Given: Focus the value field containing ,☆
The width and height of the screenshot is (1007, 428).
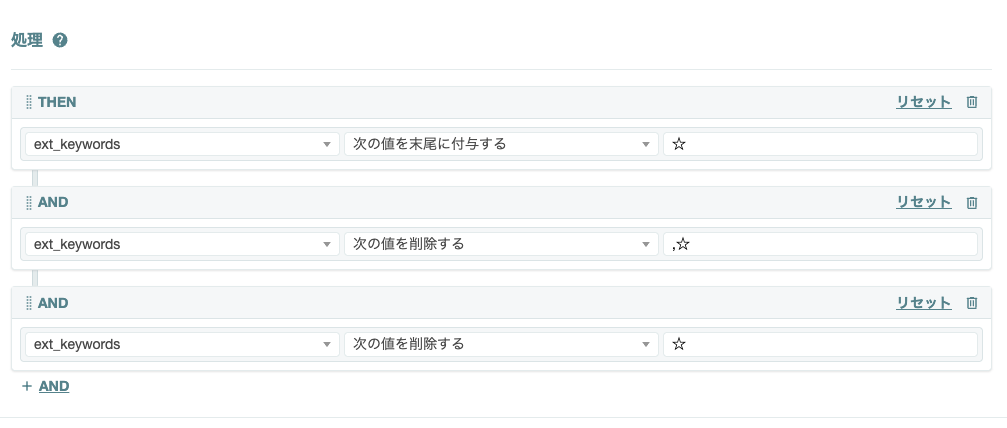Looking at the screenshot, I should tap(820, 244).
